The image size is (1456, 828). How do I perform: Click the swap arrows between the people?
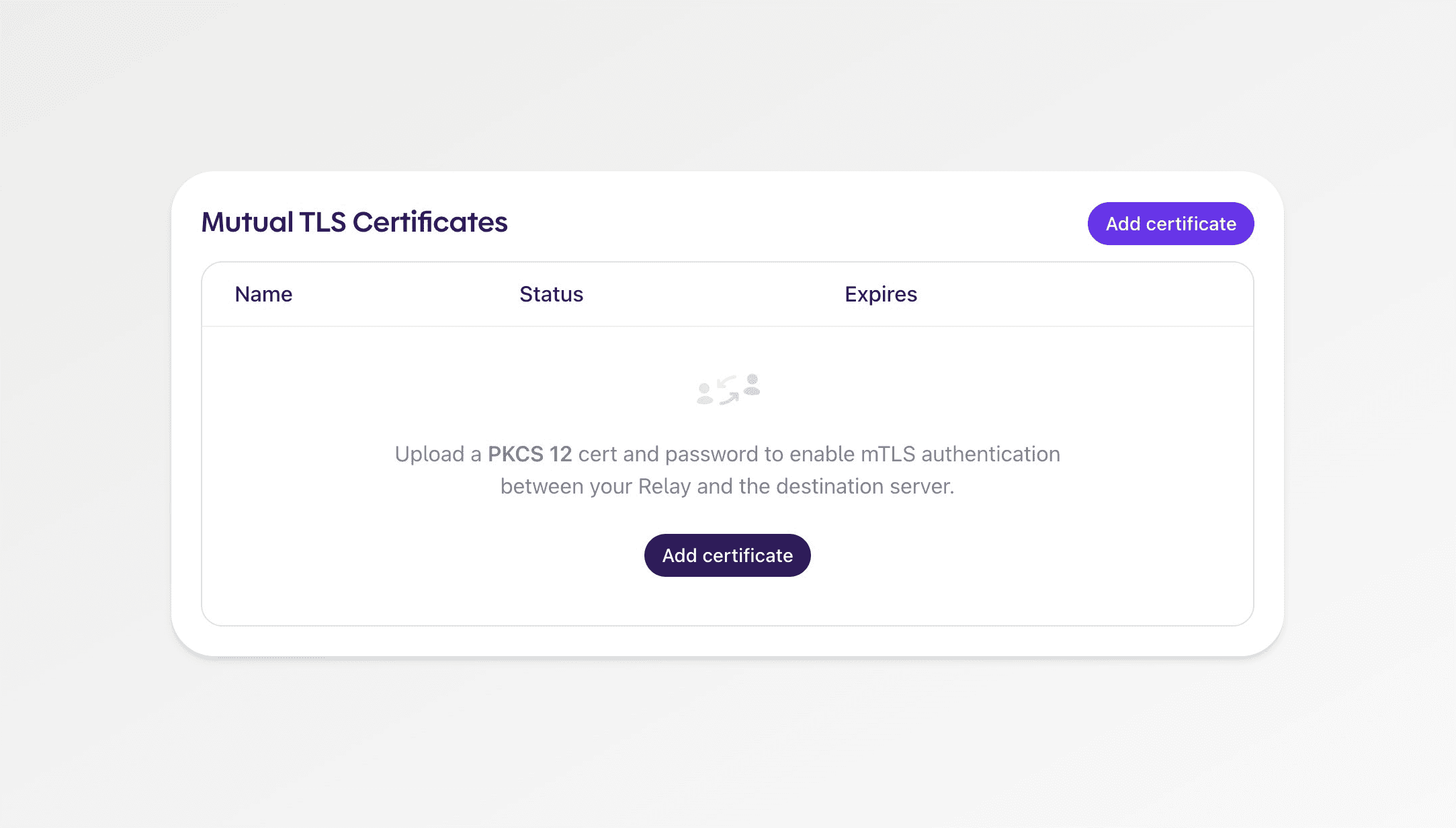728,390
